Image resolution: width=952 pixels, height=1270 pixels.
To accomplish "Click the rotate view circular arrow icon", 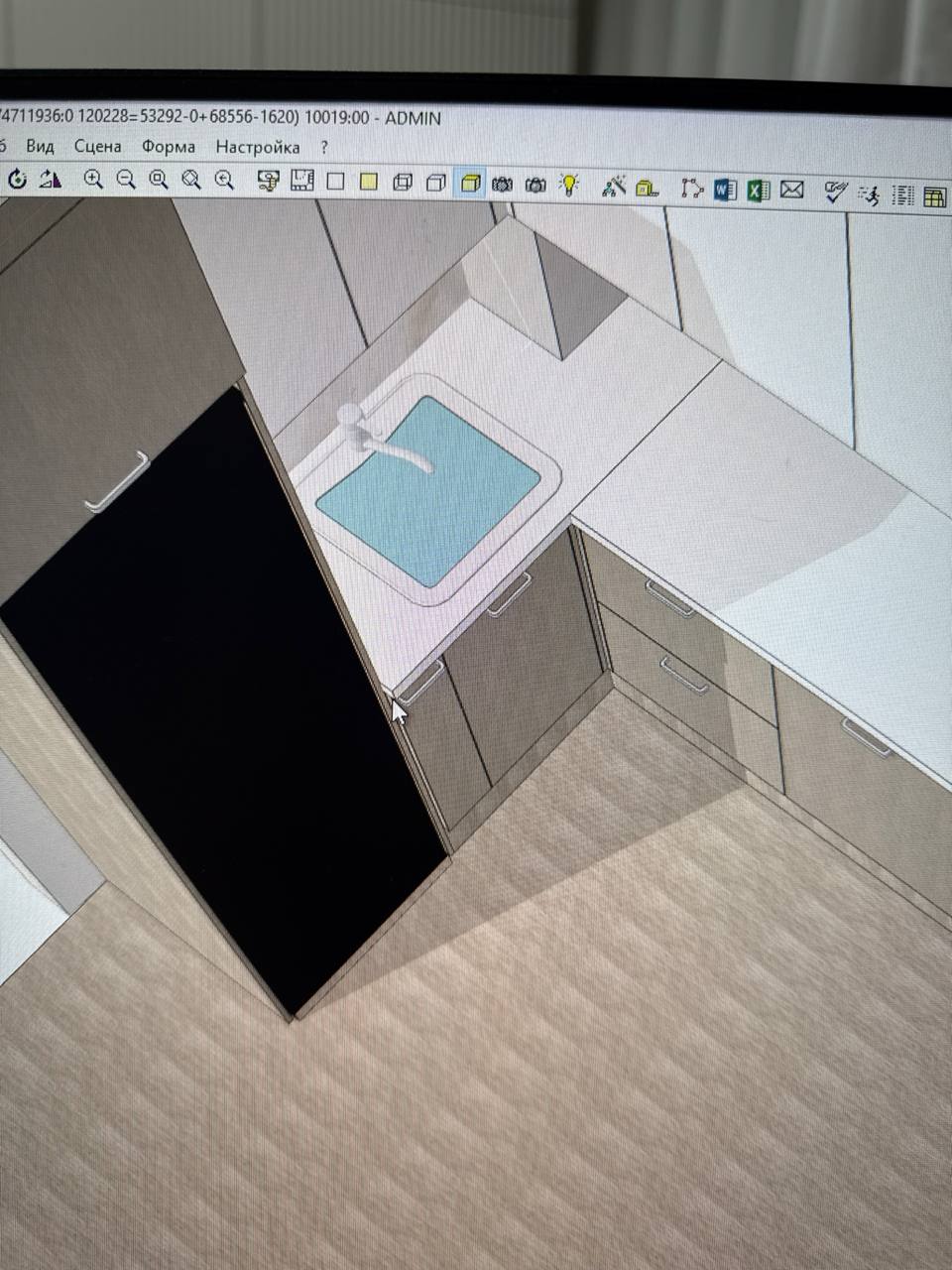I will (x=17, y=180).
